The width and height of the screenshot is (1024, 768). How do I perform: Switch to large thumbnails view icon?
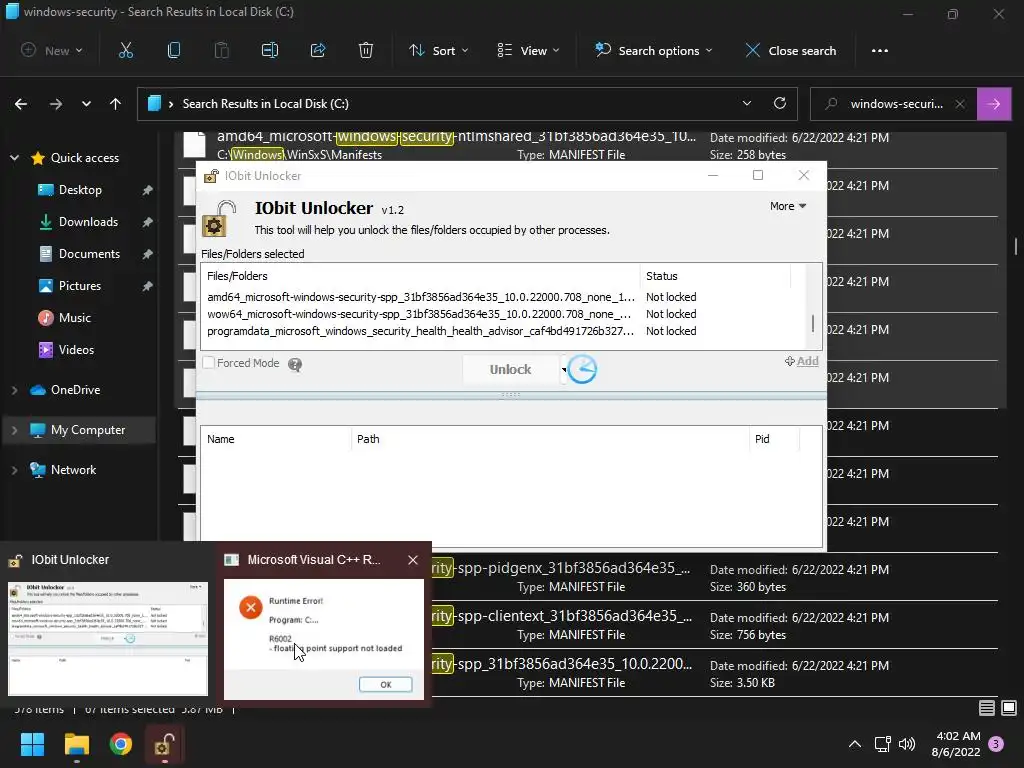coord(1009,707)
